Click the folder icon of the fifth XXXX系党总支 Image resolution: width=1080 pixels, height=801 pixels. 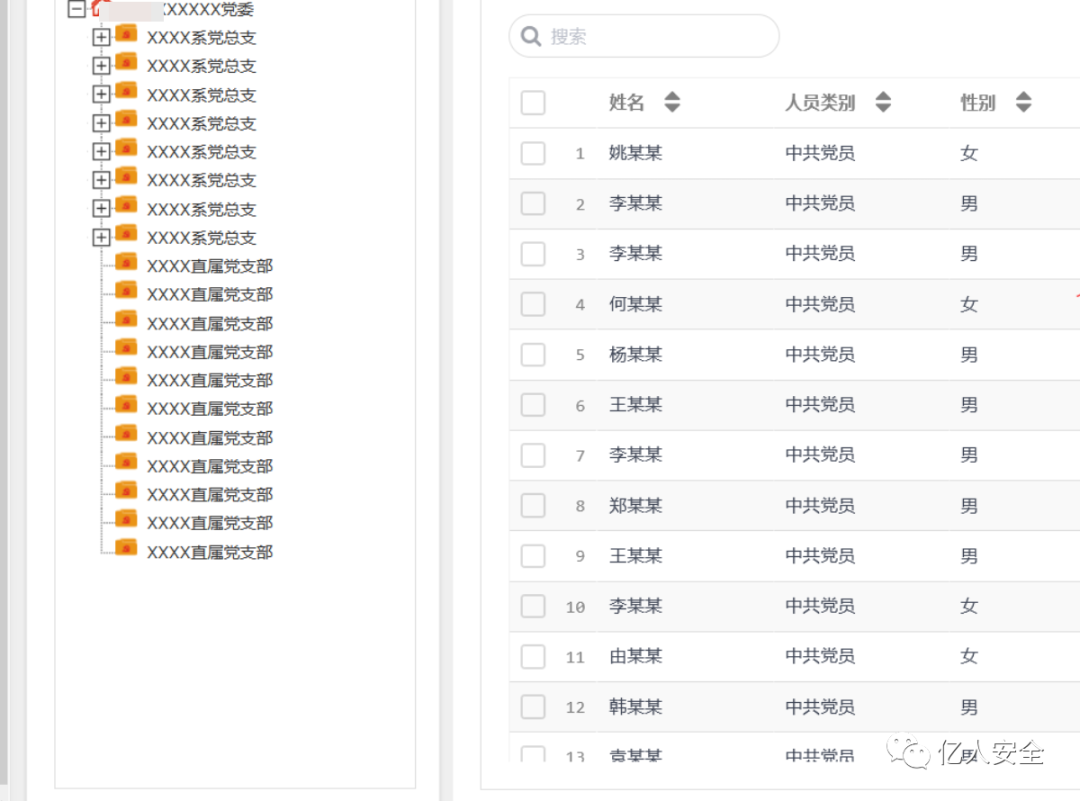point(127,151)
